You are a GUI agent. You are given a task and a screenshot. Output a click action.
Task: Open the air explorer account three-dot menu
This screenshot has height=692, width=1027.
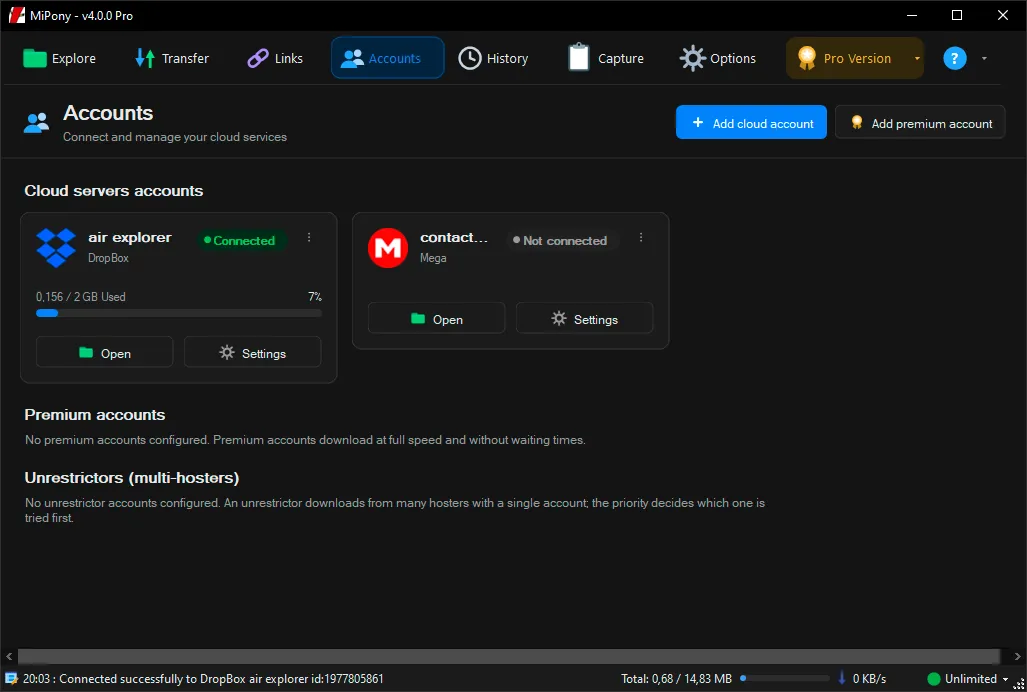[309, 238]
